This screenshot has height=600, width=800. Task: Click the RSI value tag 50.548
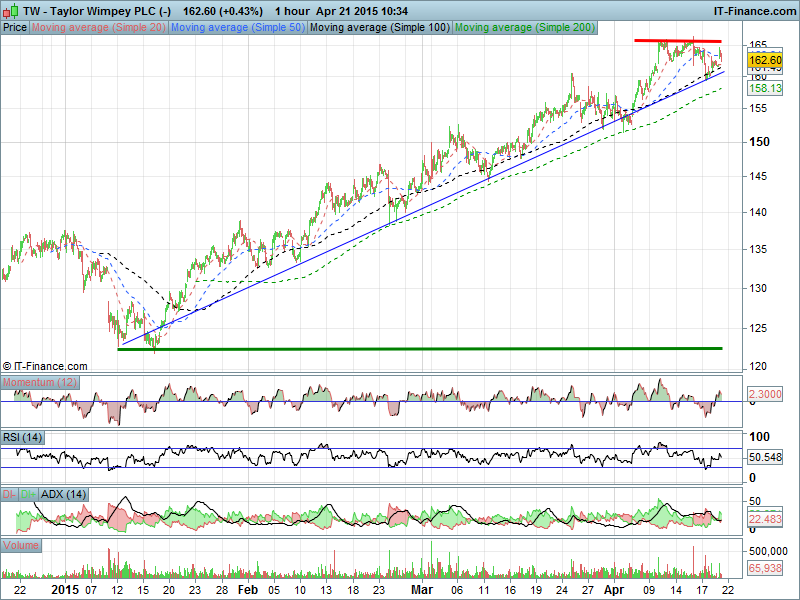pyautogui.click(x=764, y=457)
